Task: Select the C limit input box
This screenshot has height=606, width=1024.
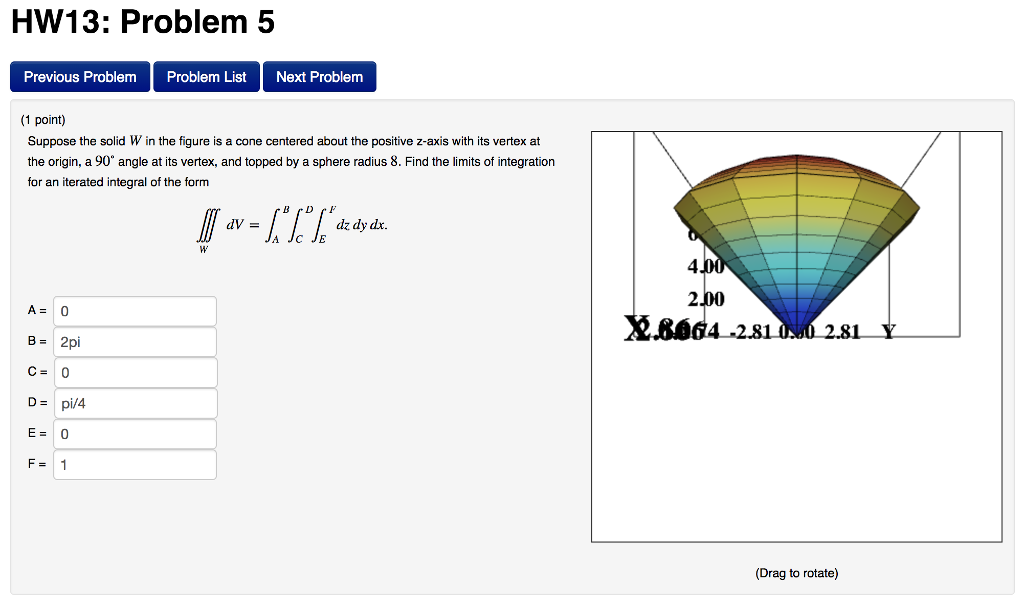Action: coord(134,373)
